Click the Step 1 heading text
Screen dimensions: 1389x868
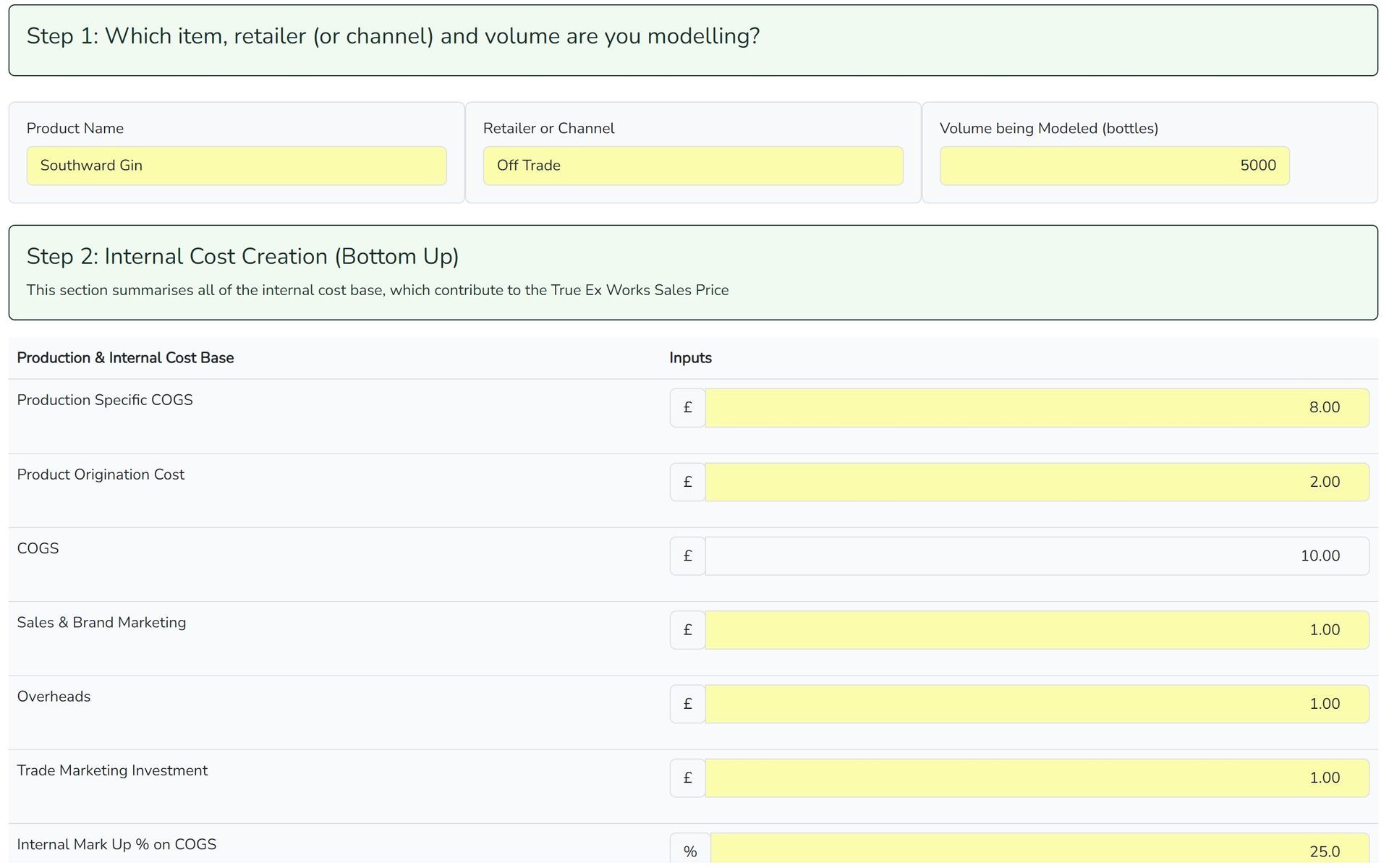click(x=394, y=36)
